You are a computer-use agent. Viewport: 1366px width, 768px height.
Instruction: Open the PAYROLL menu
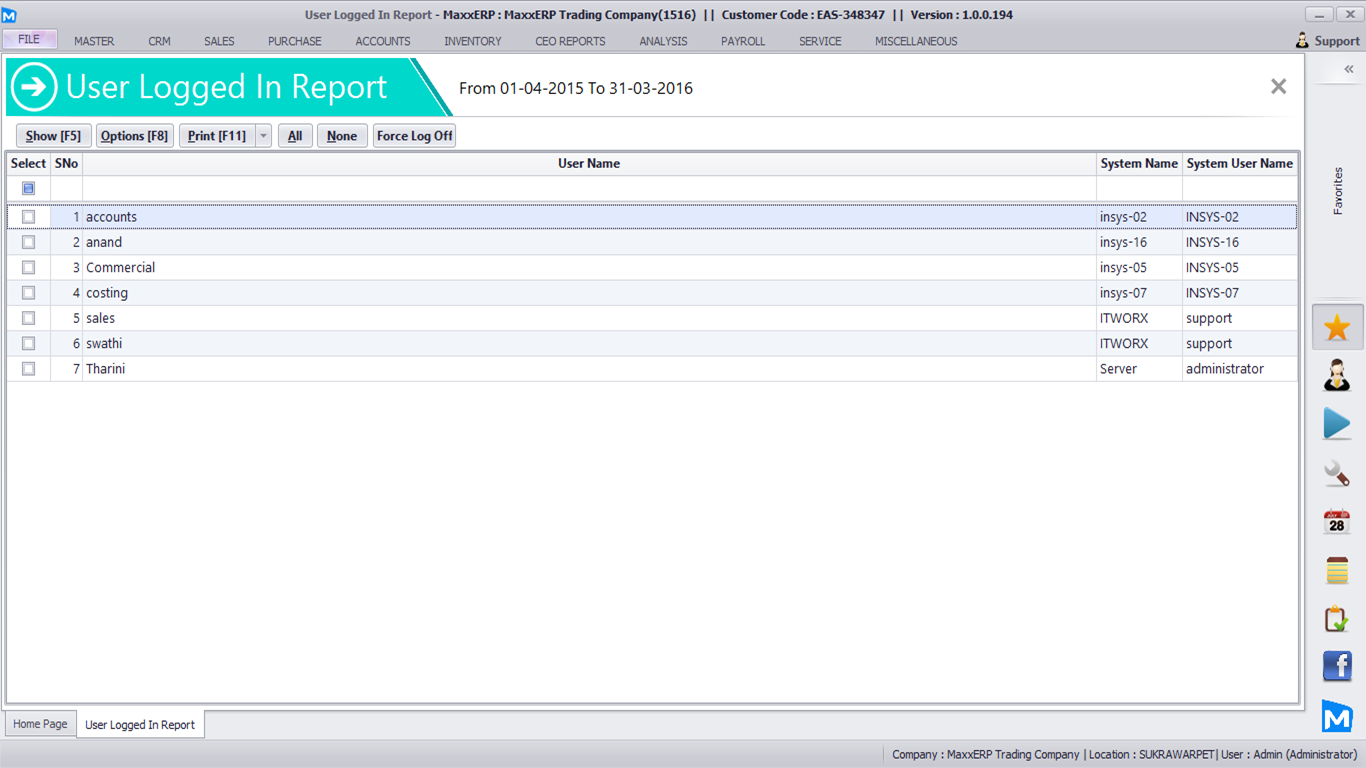[742, 41]
